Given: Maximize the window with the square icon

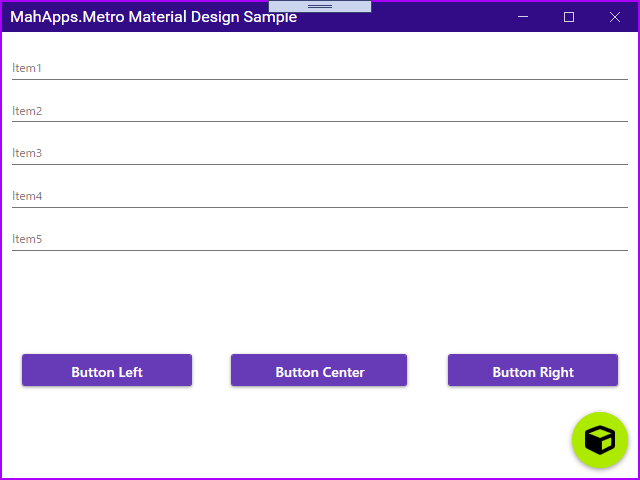Looking at the screenshot, I should tap(569, 17).
